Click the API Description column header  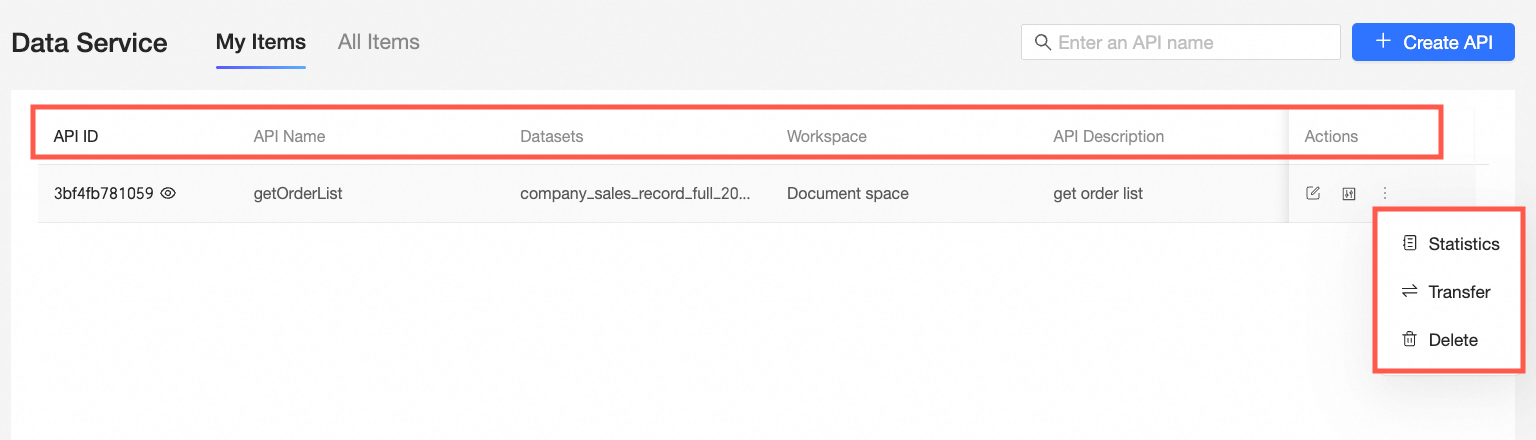pyautogui.click(x=1108, y=136)
